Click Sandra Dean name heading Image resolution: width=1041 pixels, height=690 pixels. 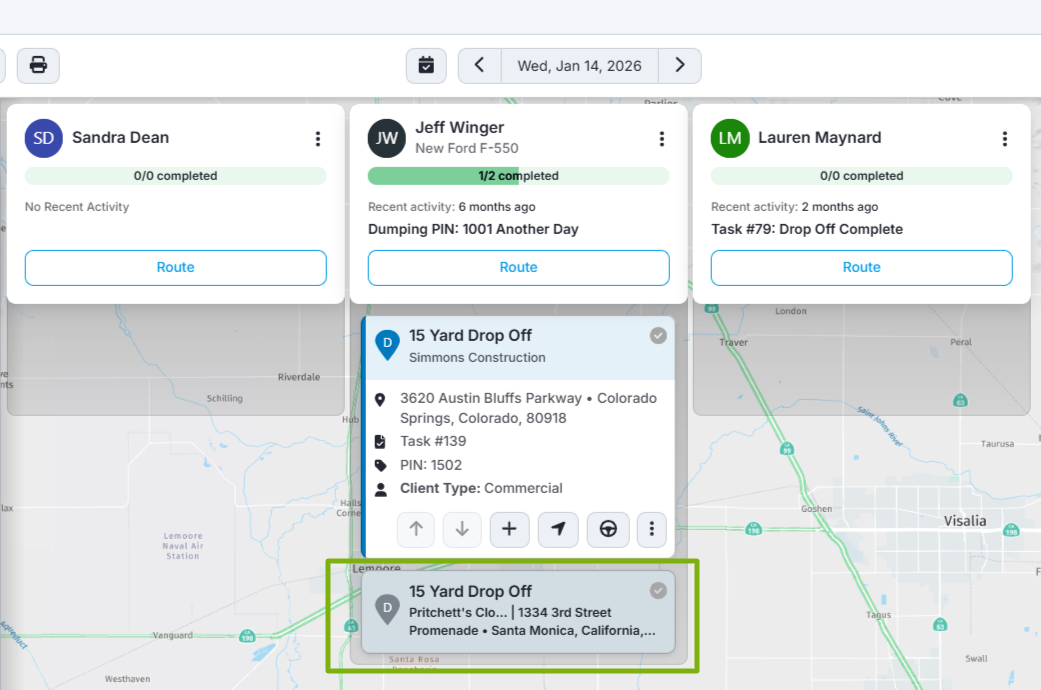121,138
